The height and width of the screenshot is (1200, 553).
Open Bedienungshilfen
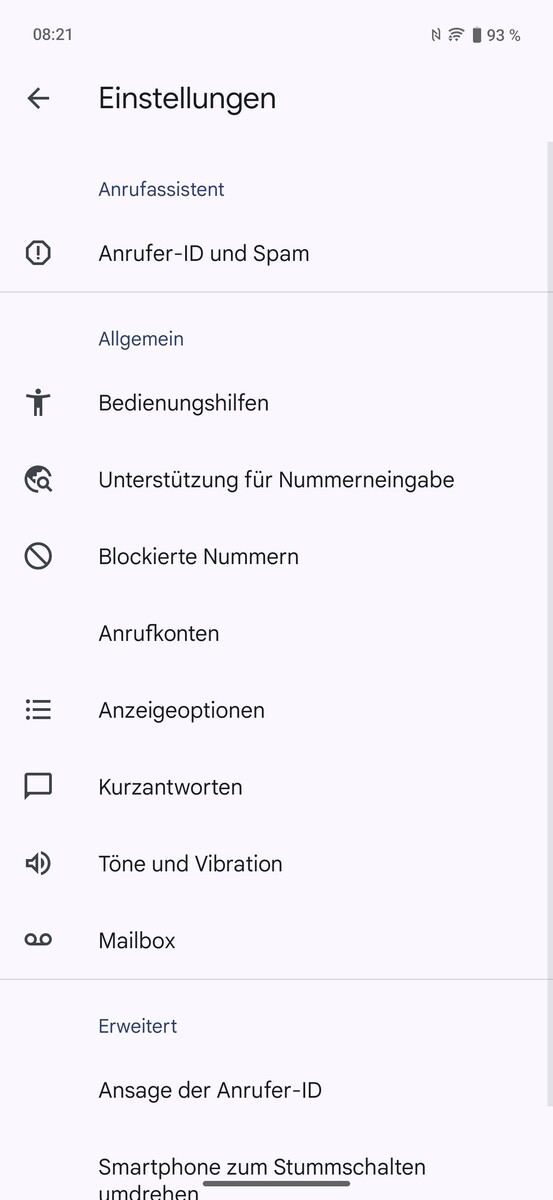tap(276, 403)
